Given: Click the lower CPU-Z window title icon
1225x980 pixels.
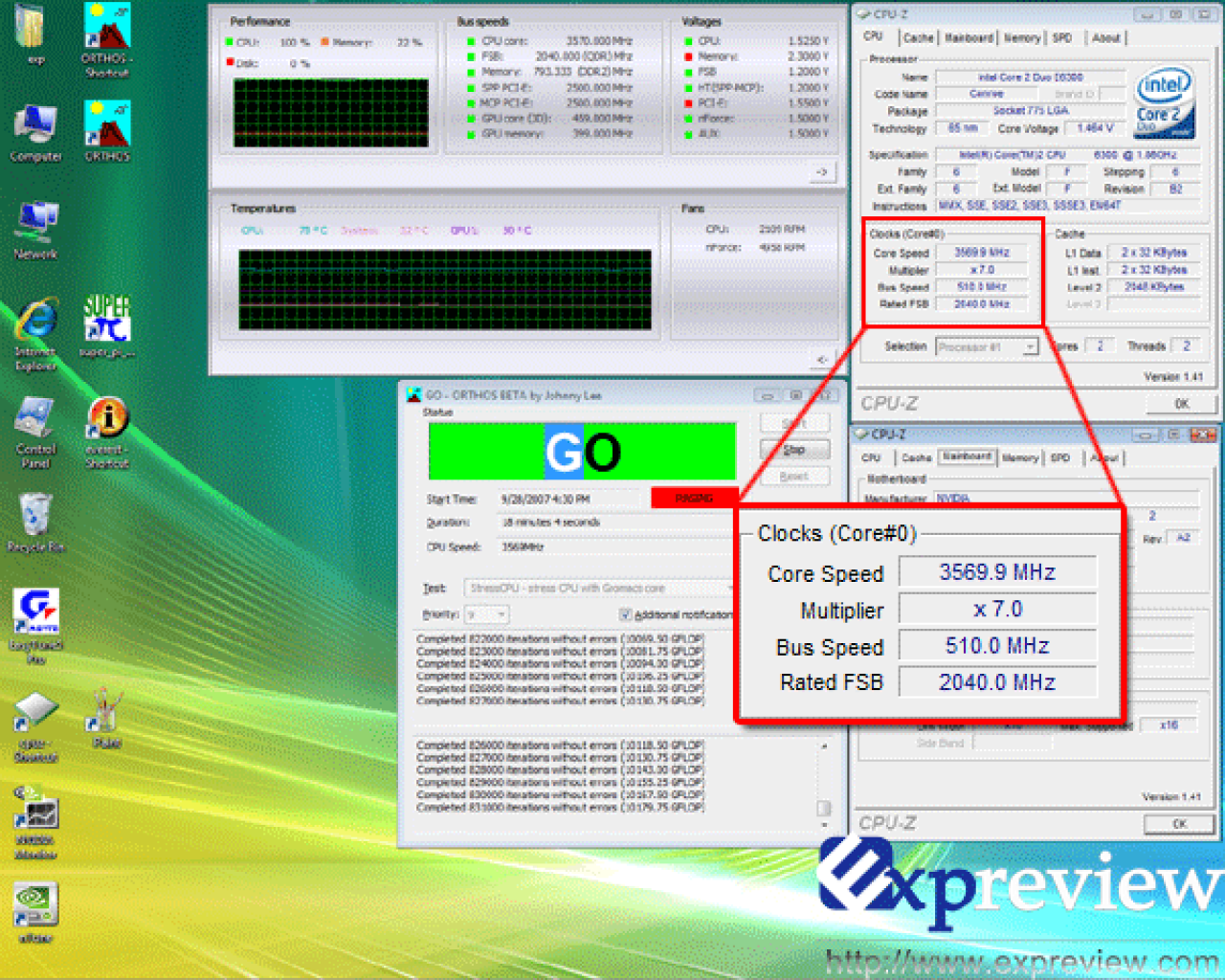Looking at the screenshot, I should [x=861, y=434].
